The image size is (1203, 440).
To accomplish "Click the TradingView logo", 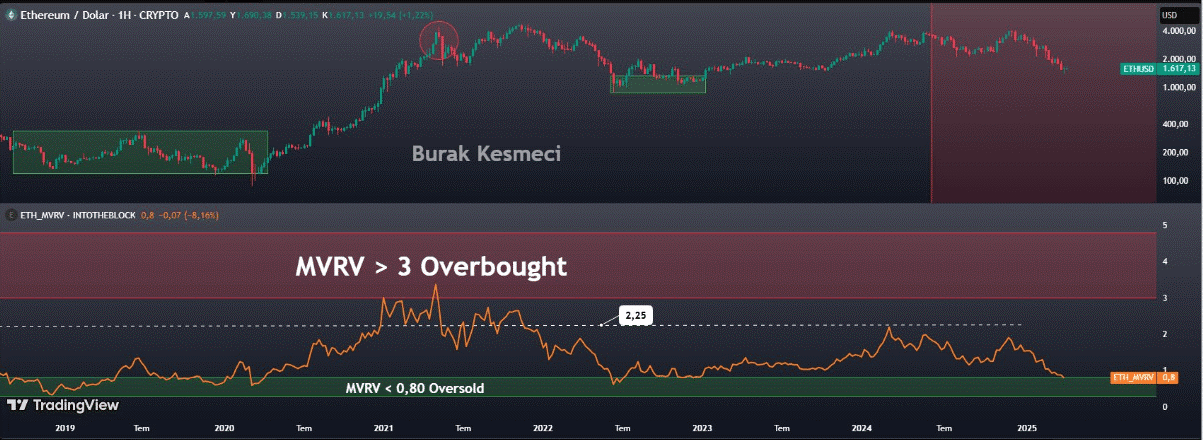I will 62,405.
